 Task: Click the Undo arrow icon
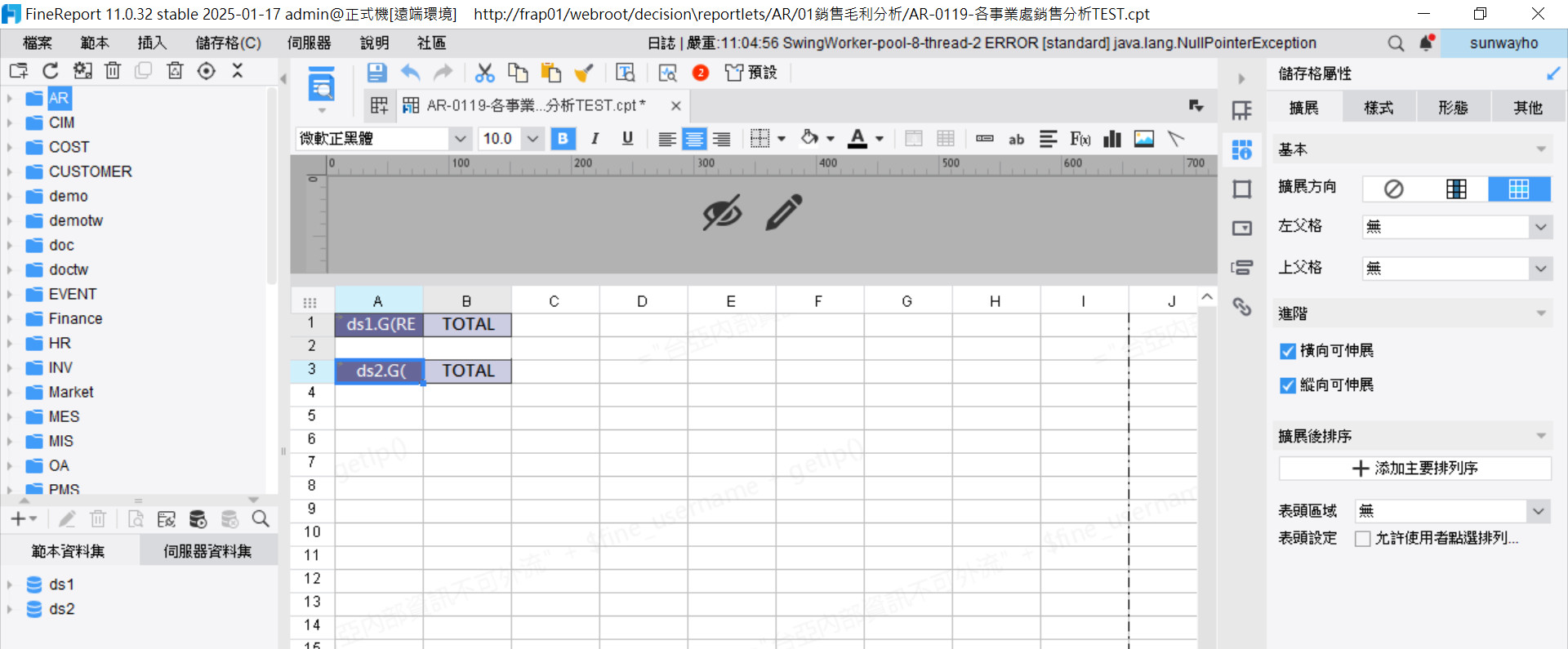point(410,73)
